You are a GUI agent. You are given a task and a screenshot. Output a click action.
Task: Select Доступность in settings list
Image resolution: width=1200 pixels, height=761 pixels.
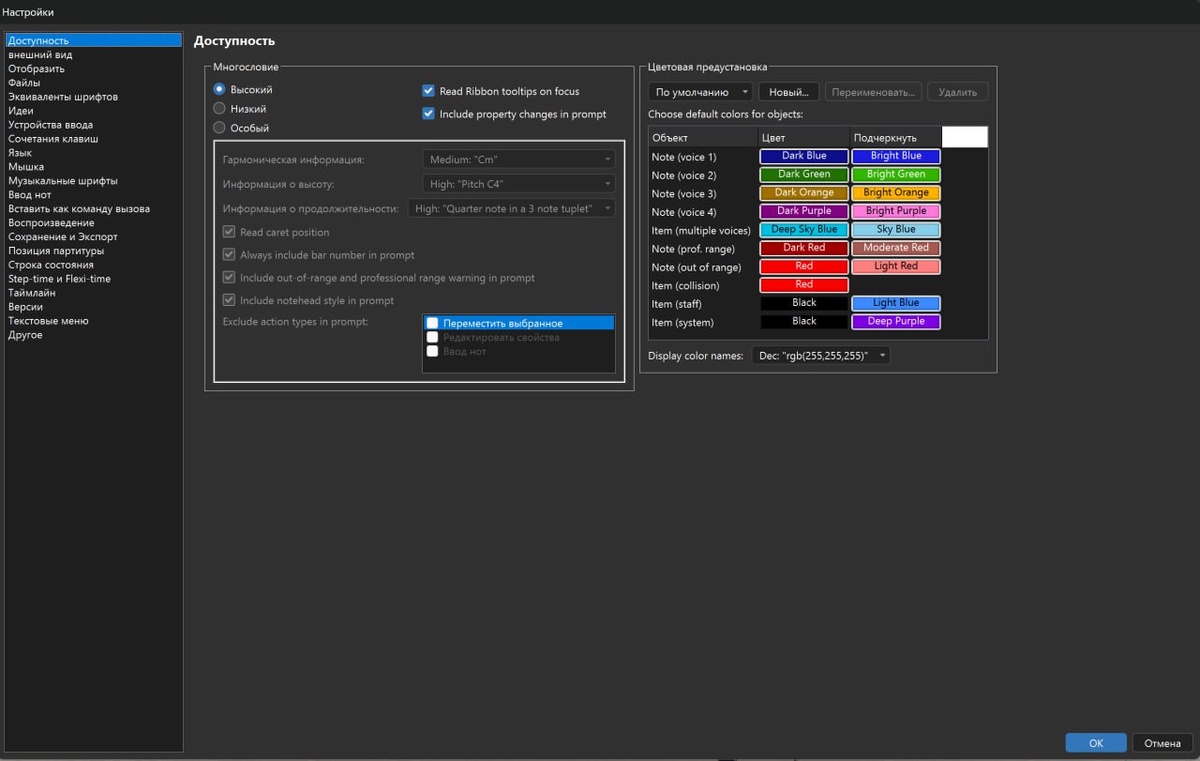point(94,40)
